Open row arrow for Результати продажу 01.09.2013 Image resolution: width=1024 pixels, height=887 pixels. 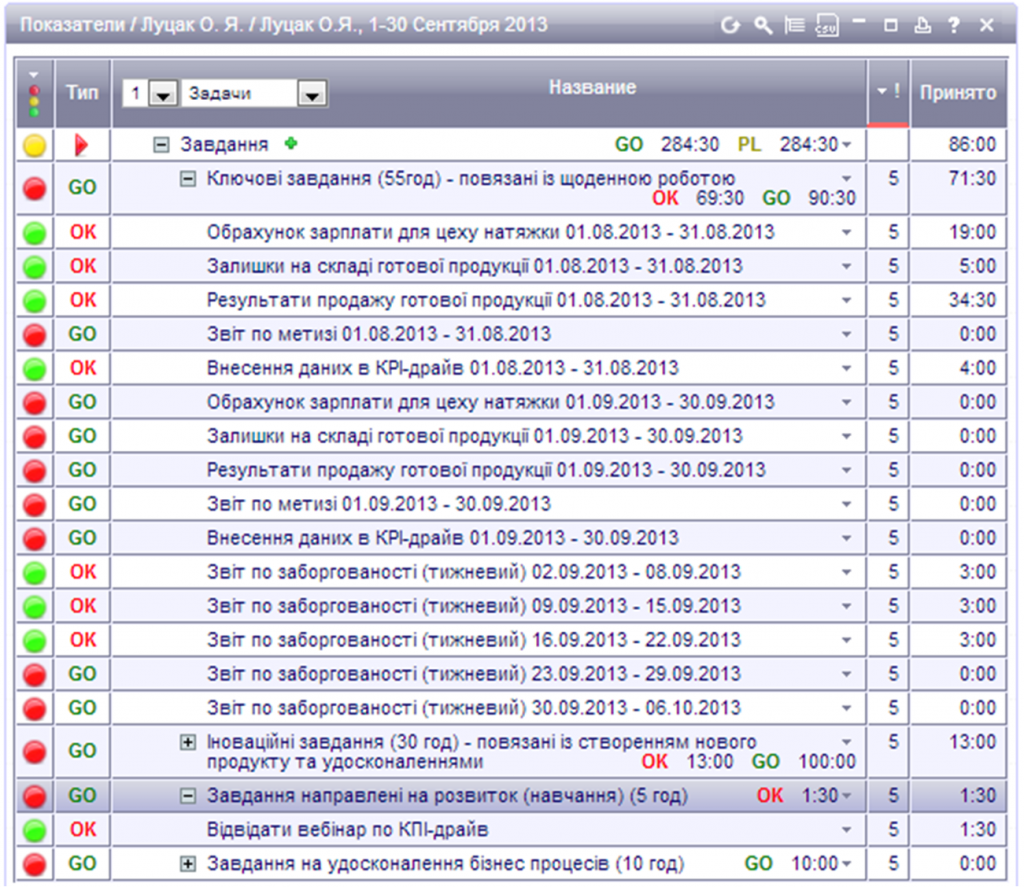(846, 470)
